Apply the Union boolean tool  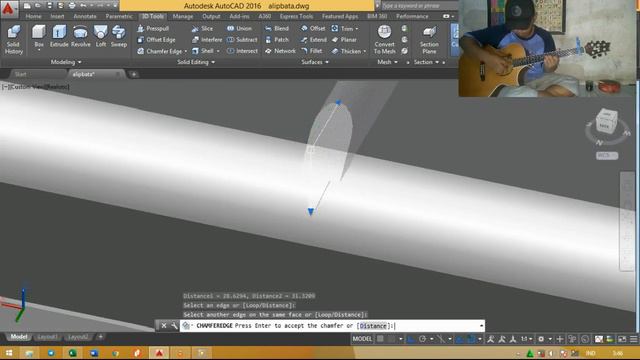point(240,29)
